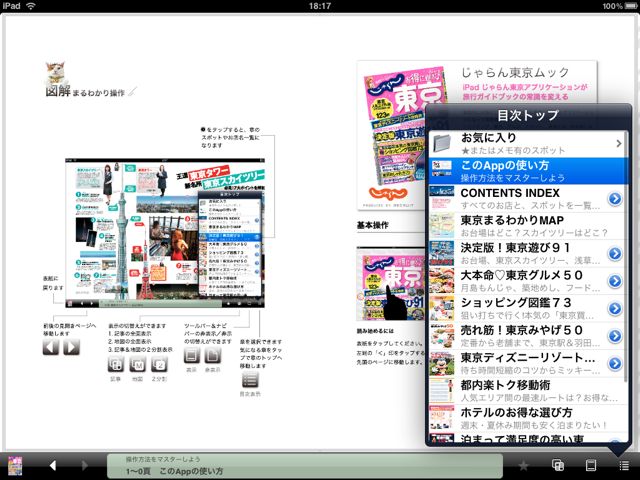Click the left arrow illustration under 前後の見開きページへ

(51, 347)
